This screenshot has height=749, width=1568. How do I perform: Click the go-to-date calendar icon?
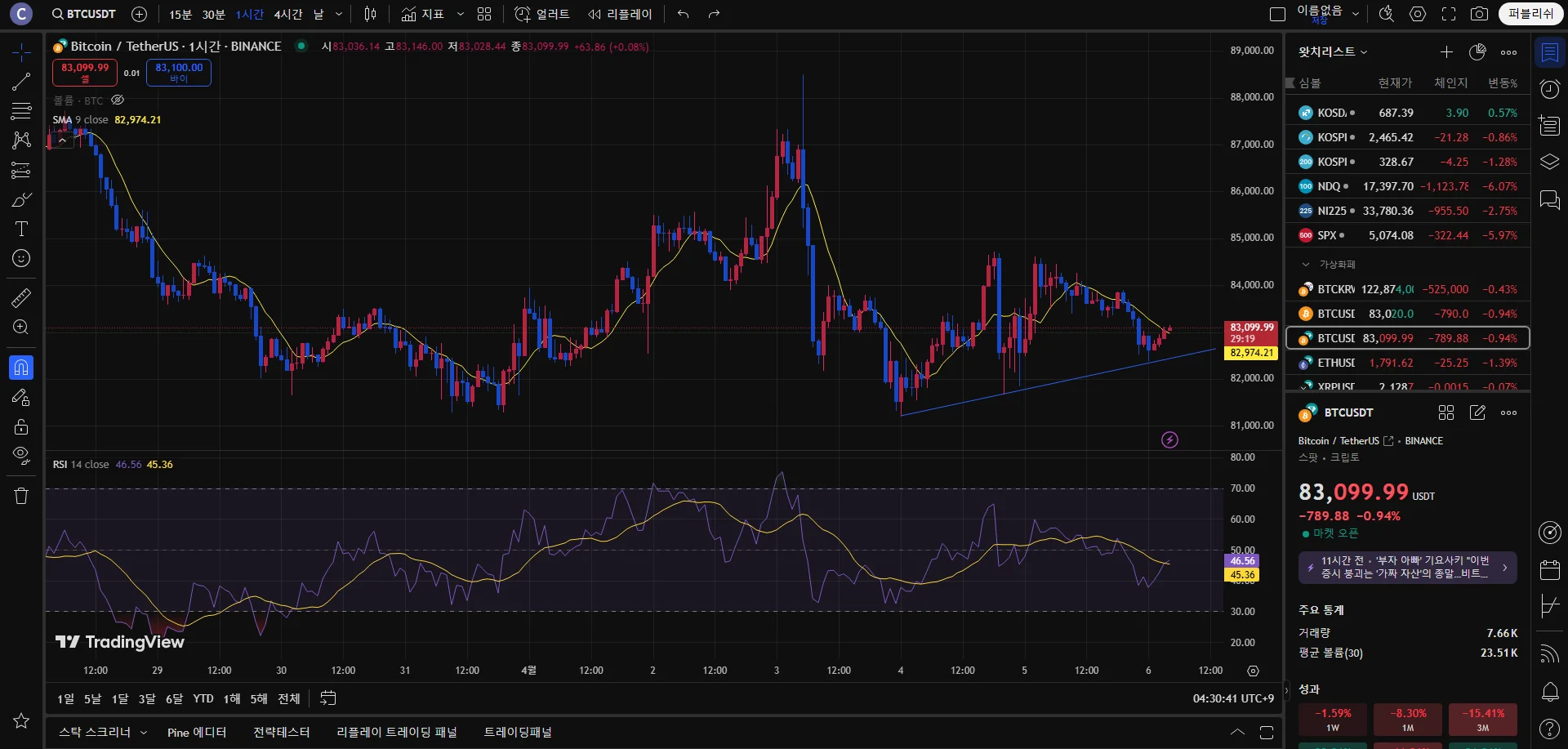[x=328, y=698]
